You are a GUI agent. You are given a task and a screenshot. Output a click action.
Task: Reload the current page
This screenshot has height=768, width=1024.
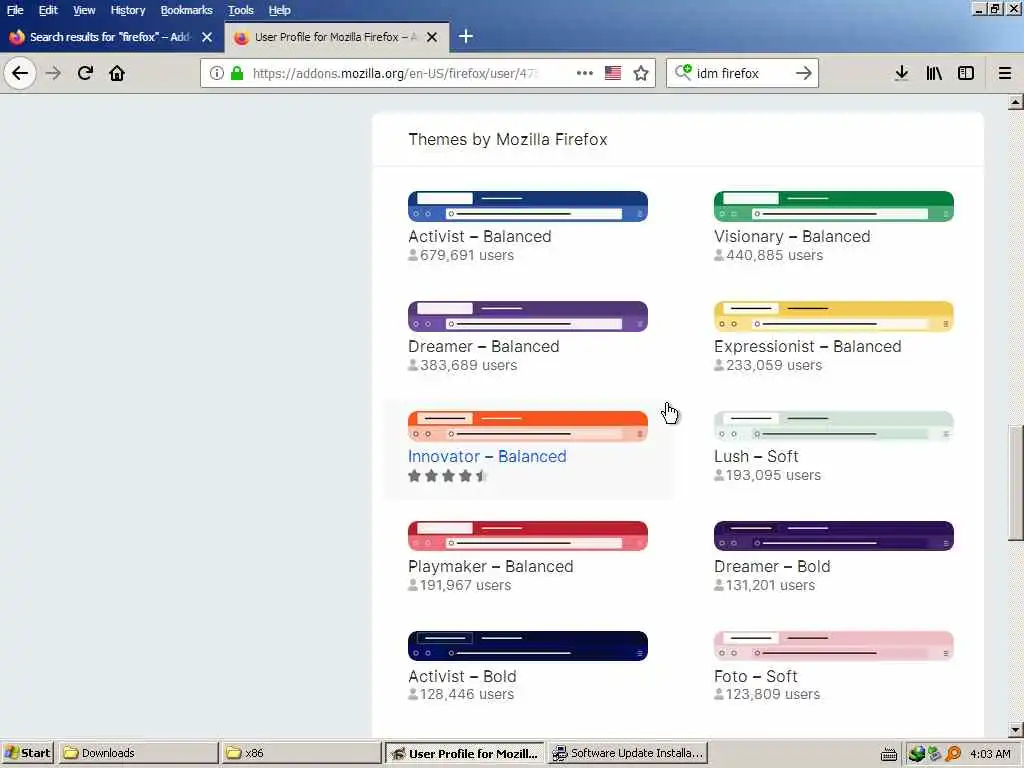[x=85, y=73]
